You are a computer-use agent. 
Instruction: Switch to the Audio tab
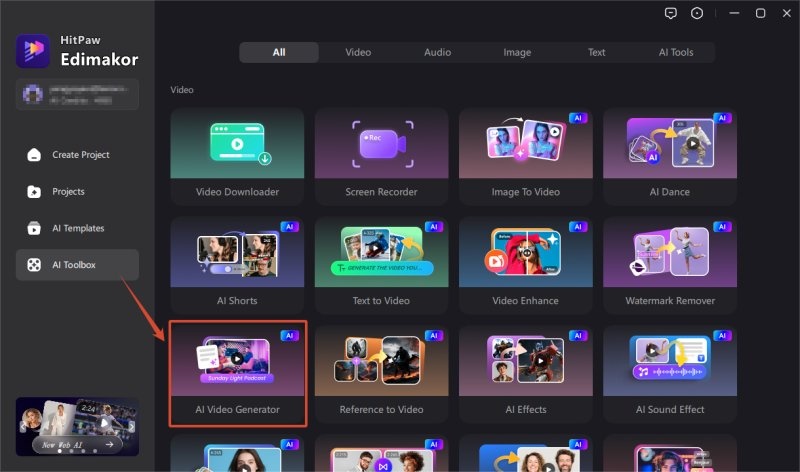pyautogui.click(x=438, y=52)
